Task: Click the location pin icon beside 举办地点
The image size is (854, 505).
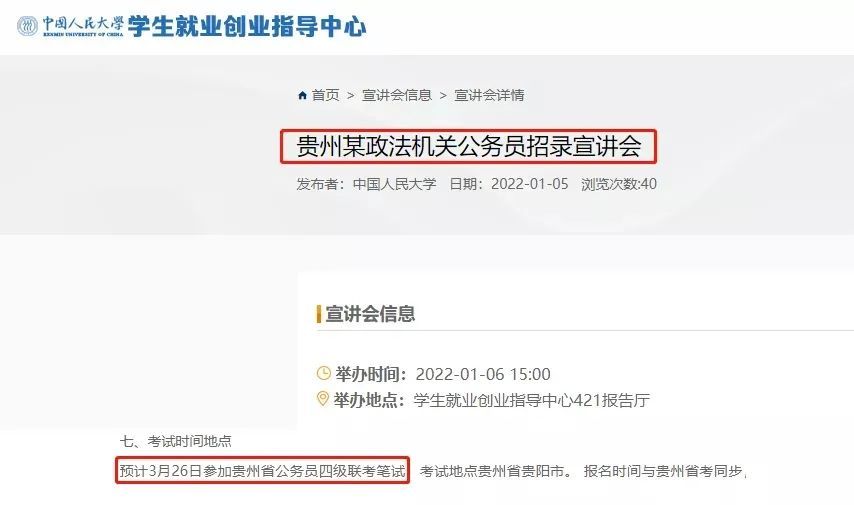Action: (322, 399)
